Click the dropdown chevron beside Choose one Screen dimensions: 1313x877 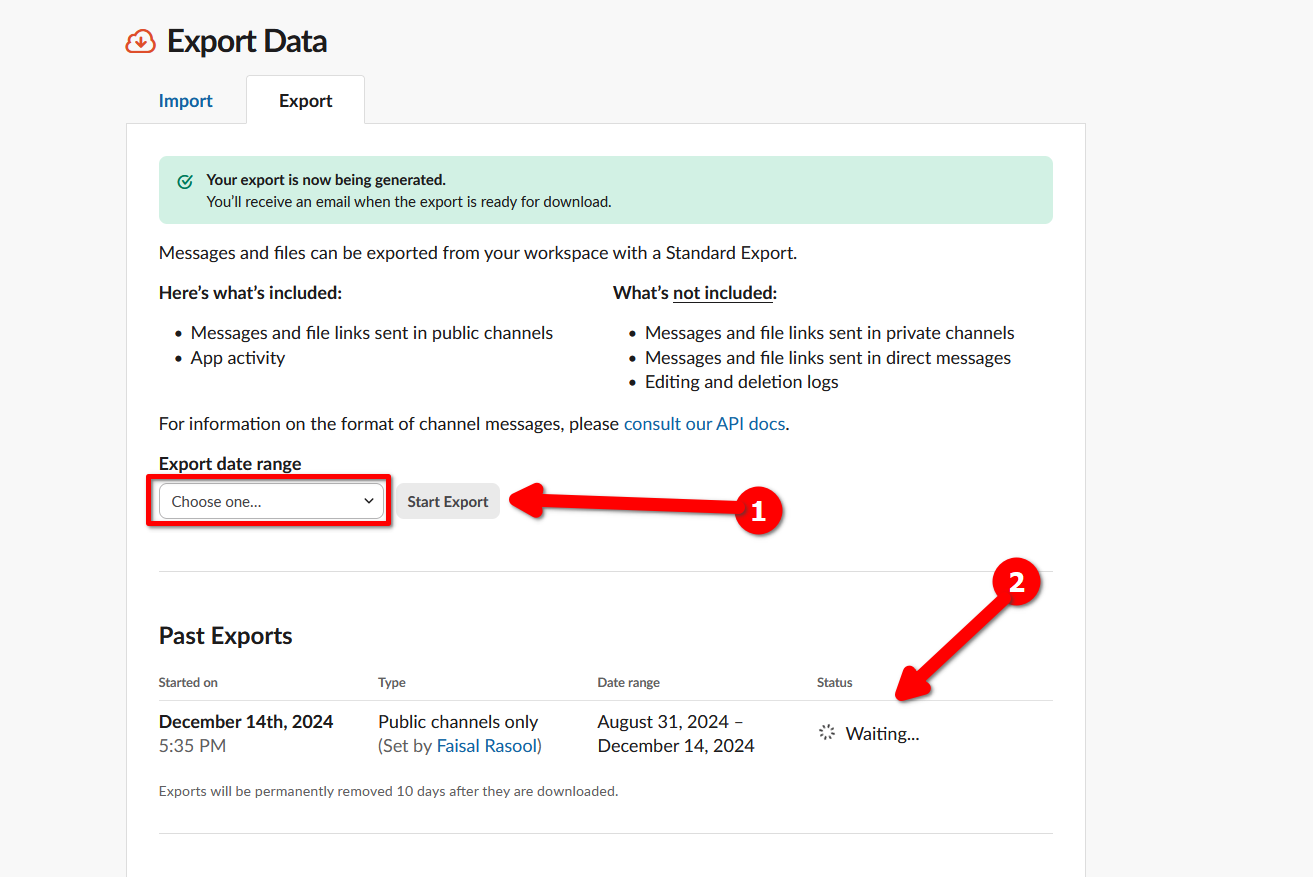[x=368, y=501]
